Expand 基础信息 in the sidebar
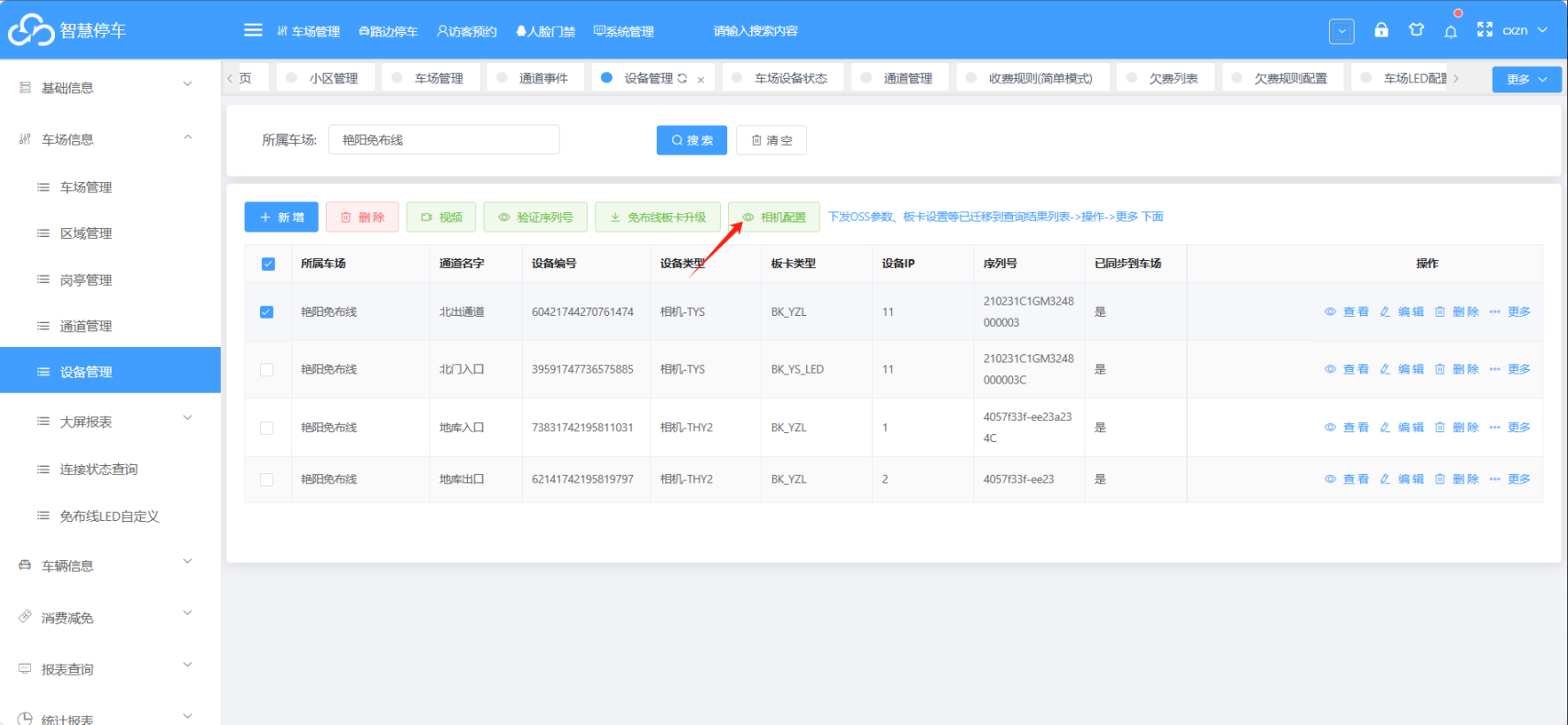Screen dimensions: 1568x725 [x=110, y=88]
